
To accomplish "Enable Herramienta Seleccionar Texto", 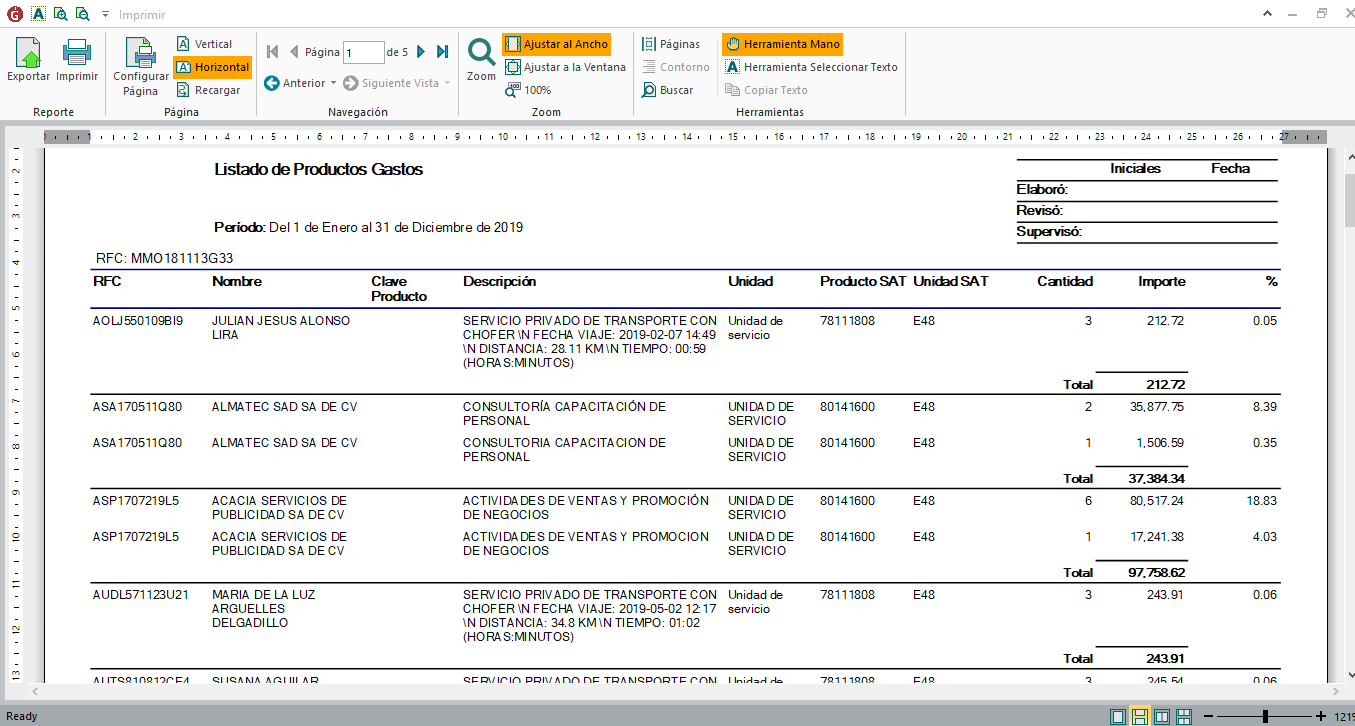I will point(811,67).
